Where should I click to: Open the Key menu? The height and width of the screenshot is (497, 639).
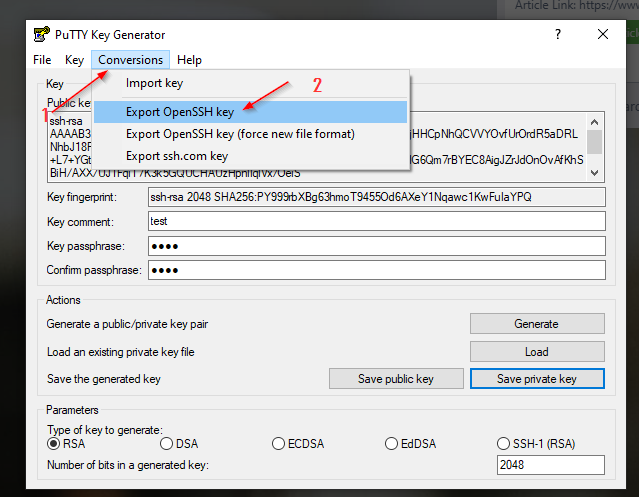pos(74,60)
